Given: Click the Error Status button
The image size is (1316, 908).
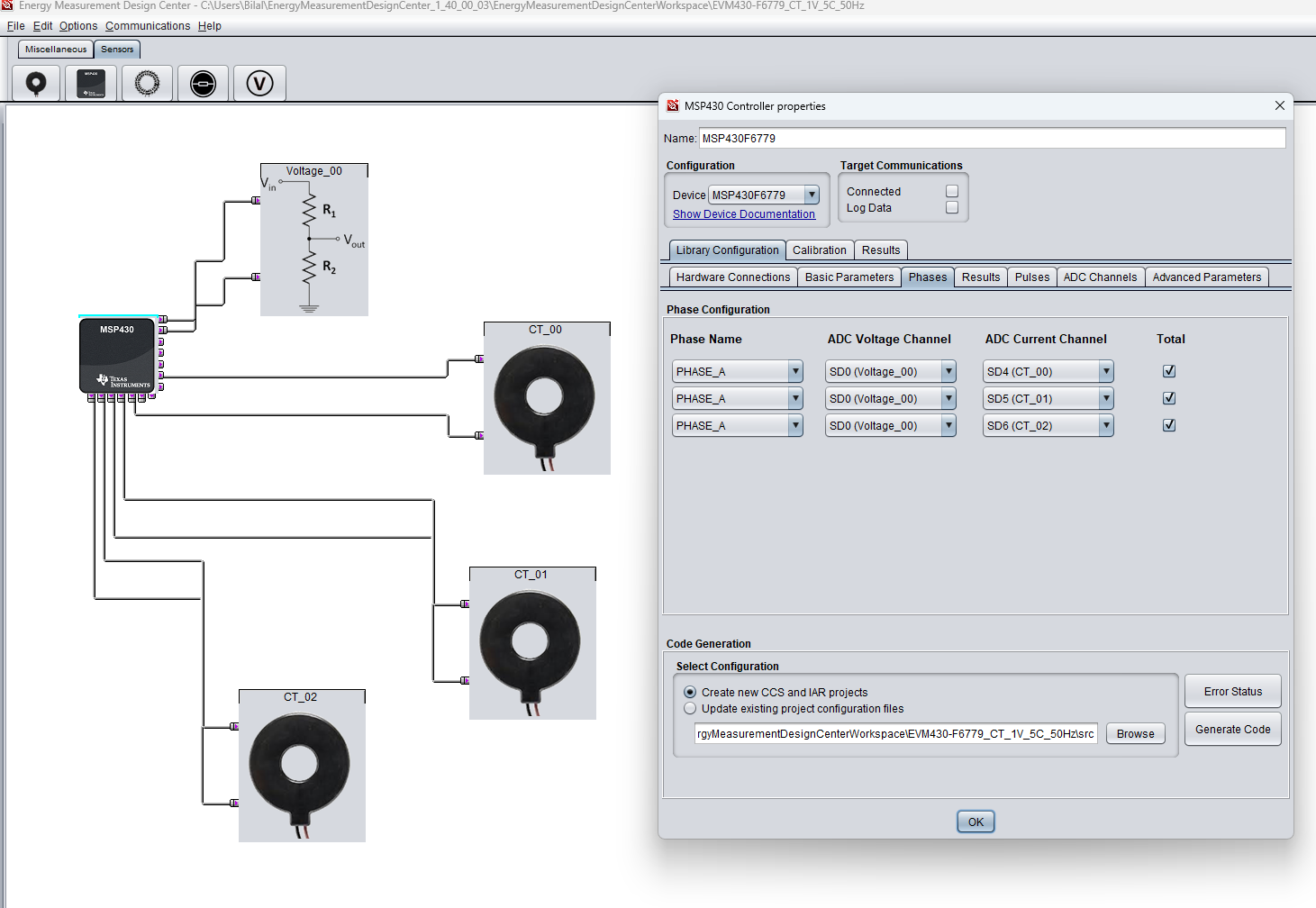Looking at the screenshot, I should pyautogui.click(x=1233, y=692).
